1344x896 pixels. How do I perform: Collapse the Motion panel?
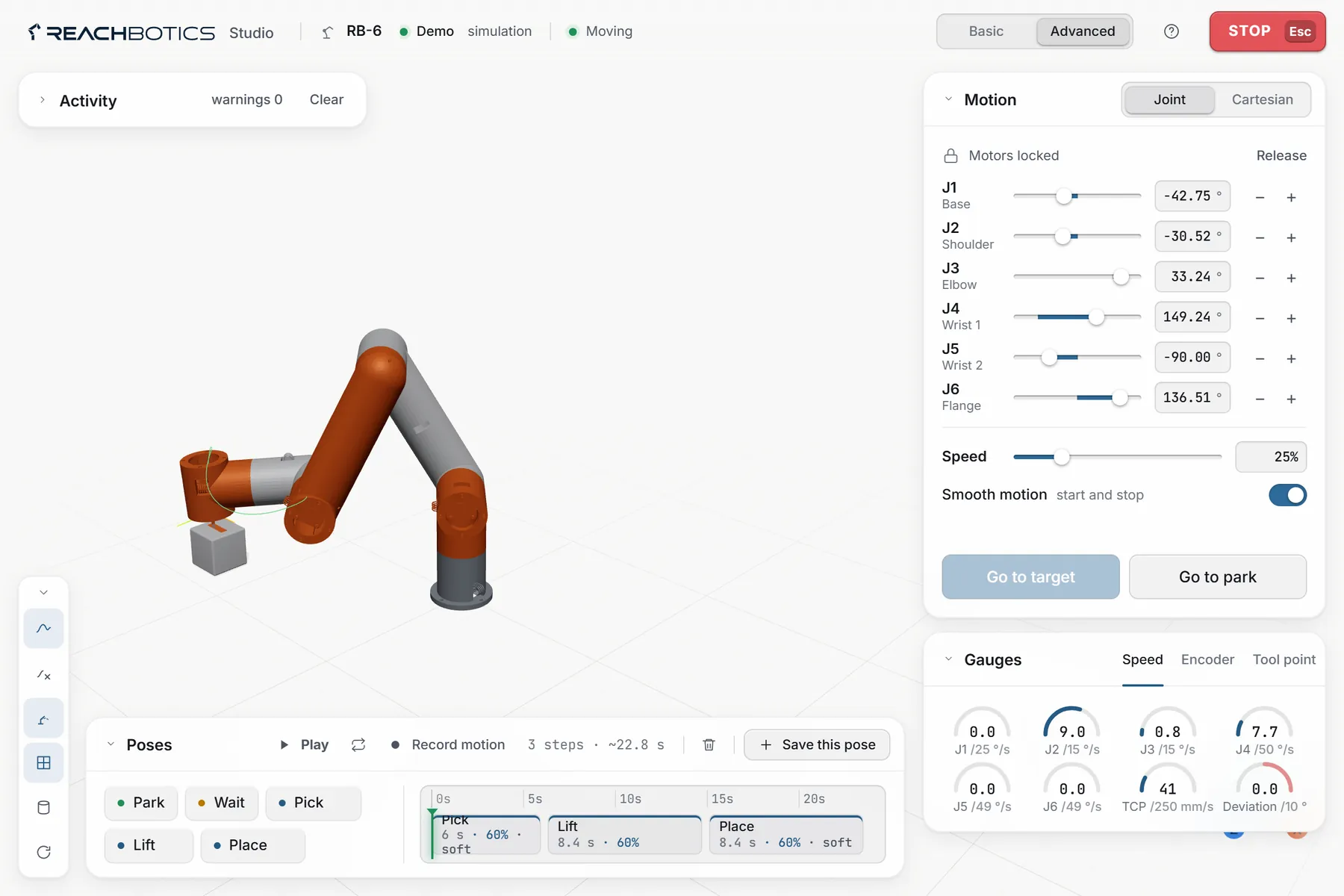(948, 99)
